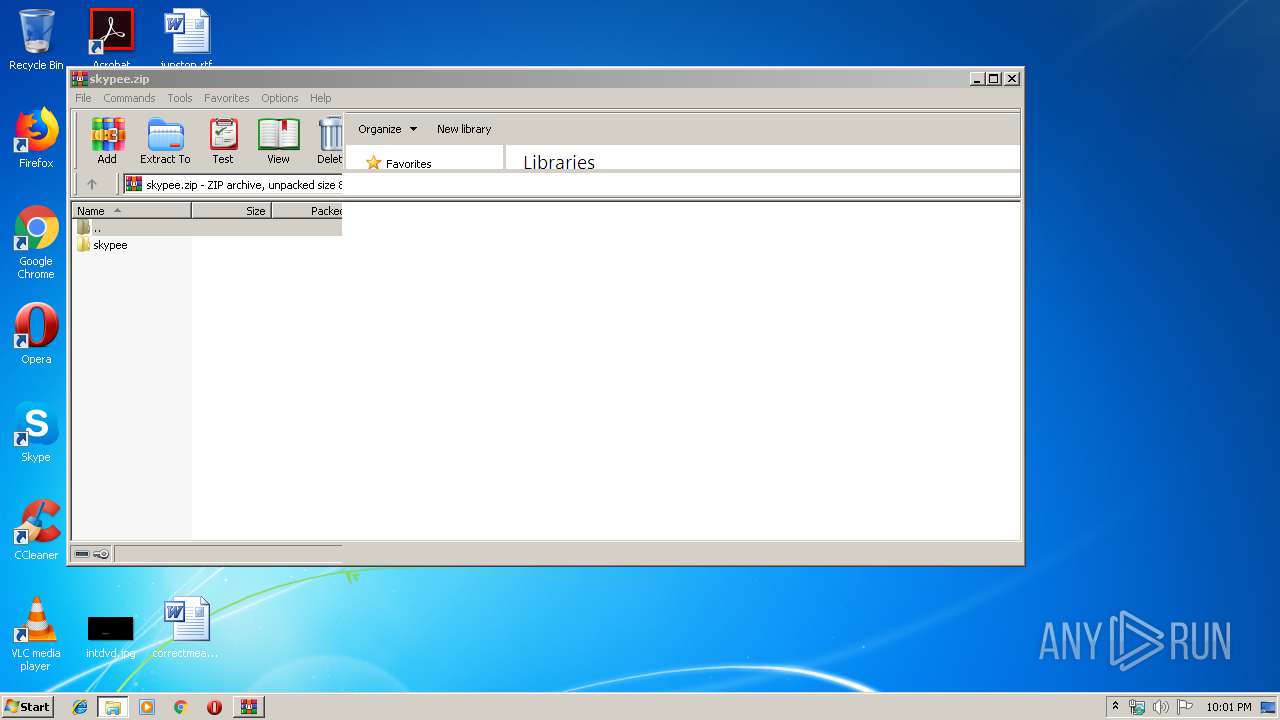This screenshot has width=1280, height=720.
Task: Click the View file icon
Action: tap(278, 141)
